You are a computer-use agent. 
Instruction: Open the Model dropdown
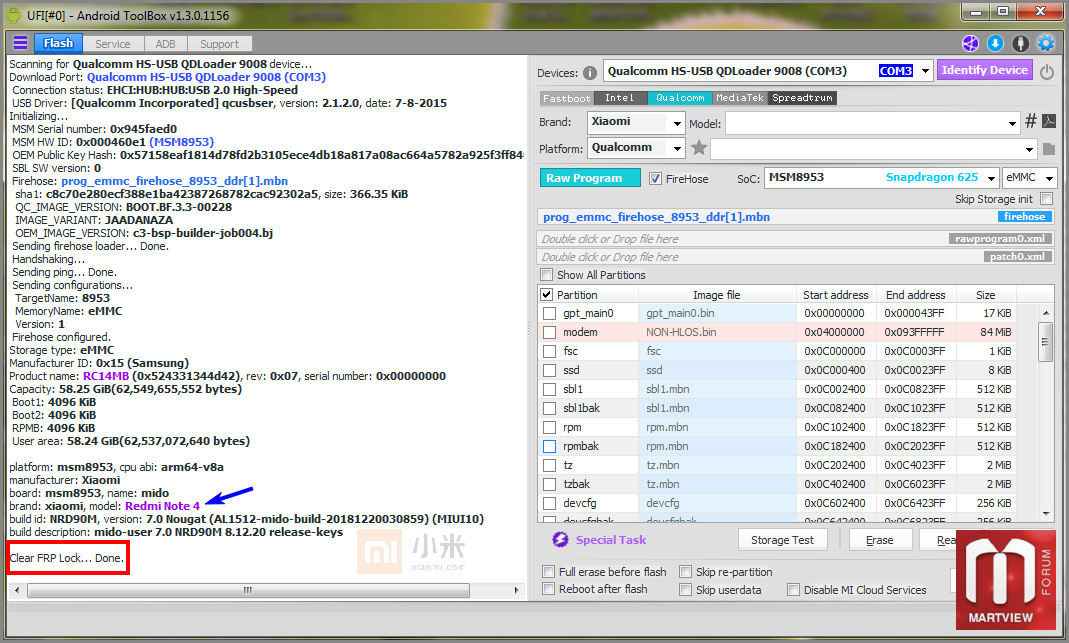coord(1012,124)
